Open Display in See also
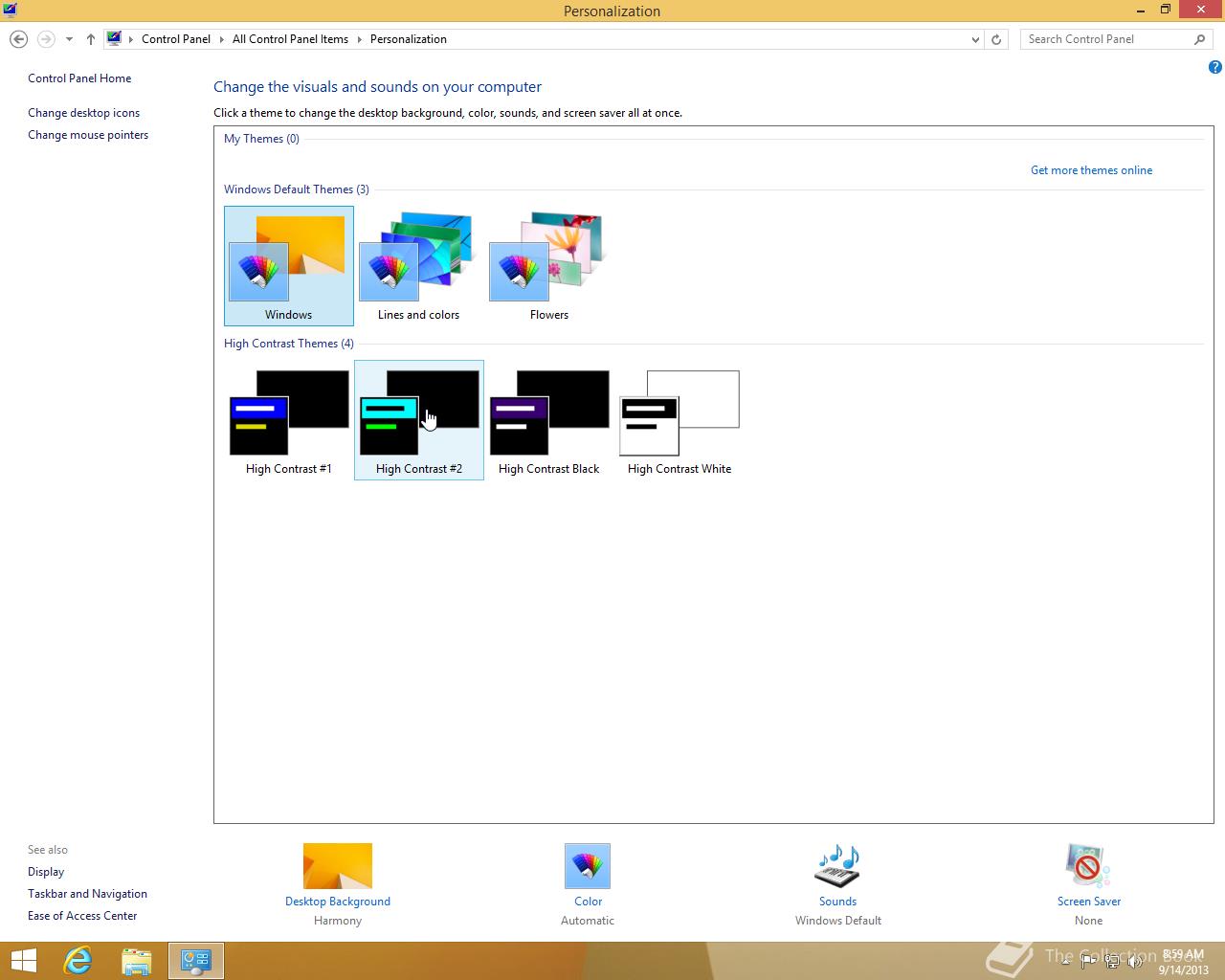1225x980 pixels. 46,872
